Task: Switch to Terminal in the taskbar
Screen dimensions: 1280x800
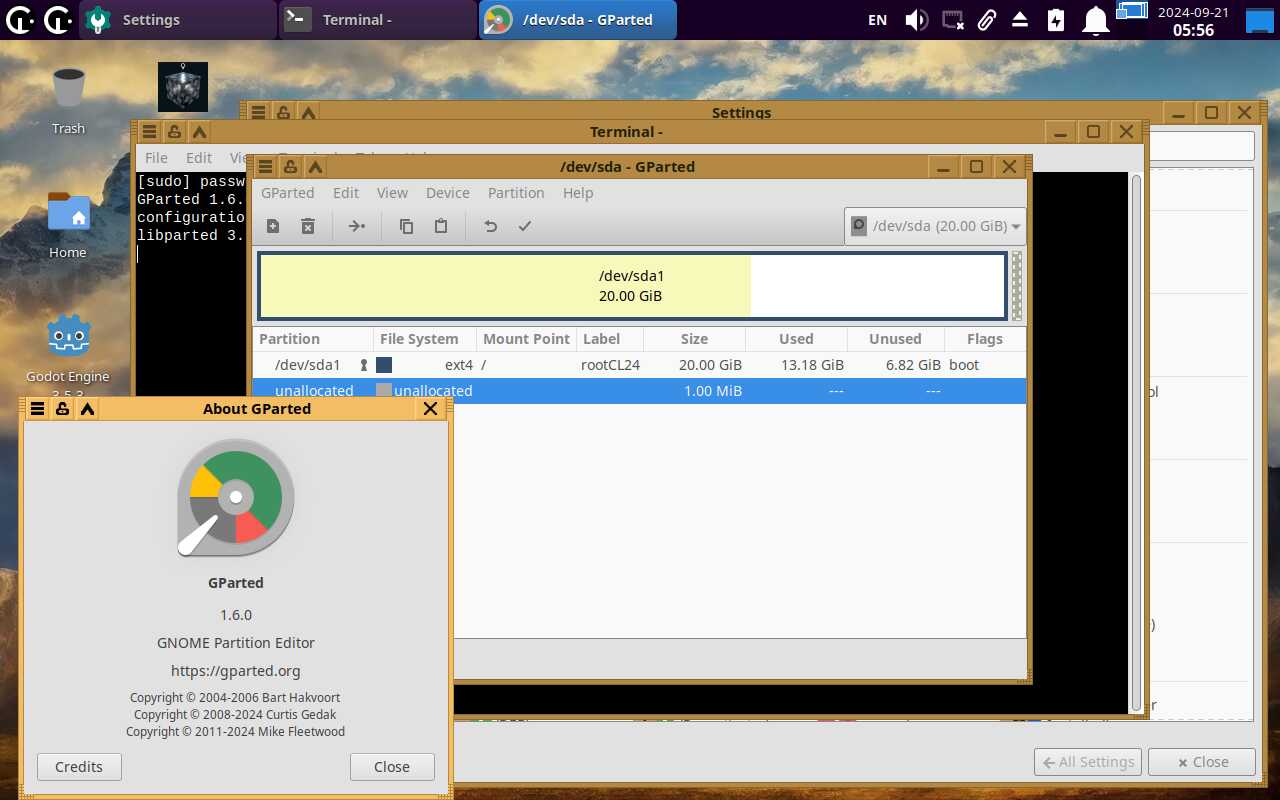Action: pyautogui.click(x=377, y=20)
